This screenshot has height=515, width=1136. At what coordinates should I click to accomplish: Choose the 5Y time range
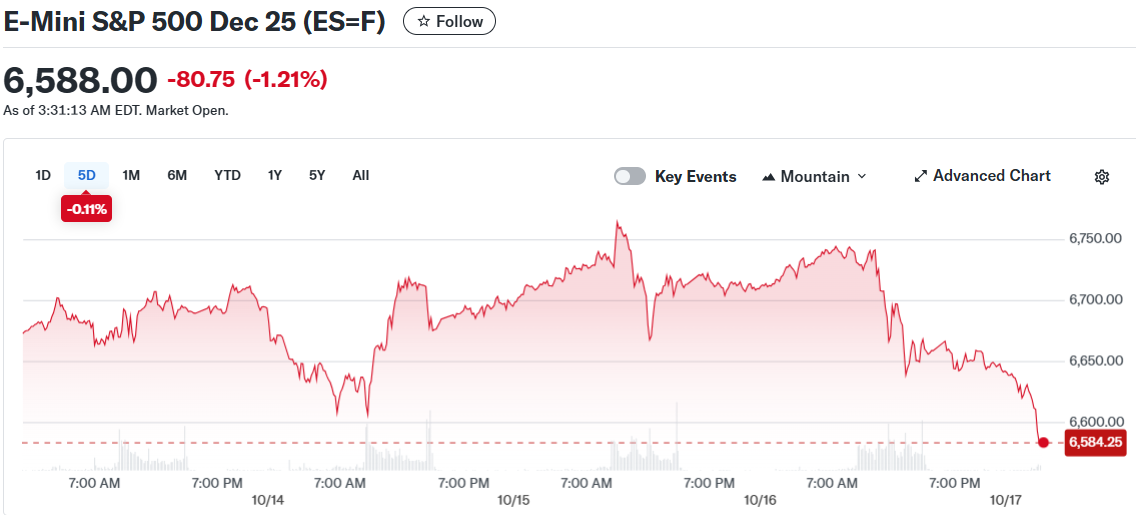pyautogui.click(x=317, y=175)
